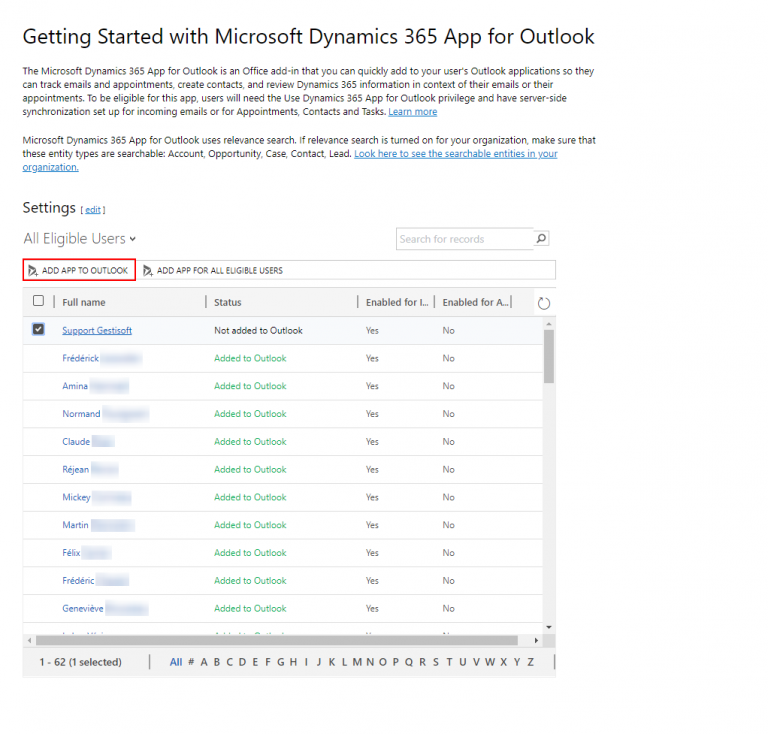
Task: Click the vertical scrollbar down arrow
Action: pos(549,627)
